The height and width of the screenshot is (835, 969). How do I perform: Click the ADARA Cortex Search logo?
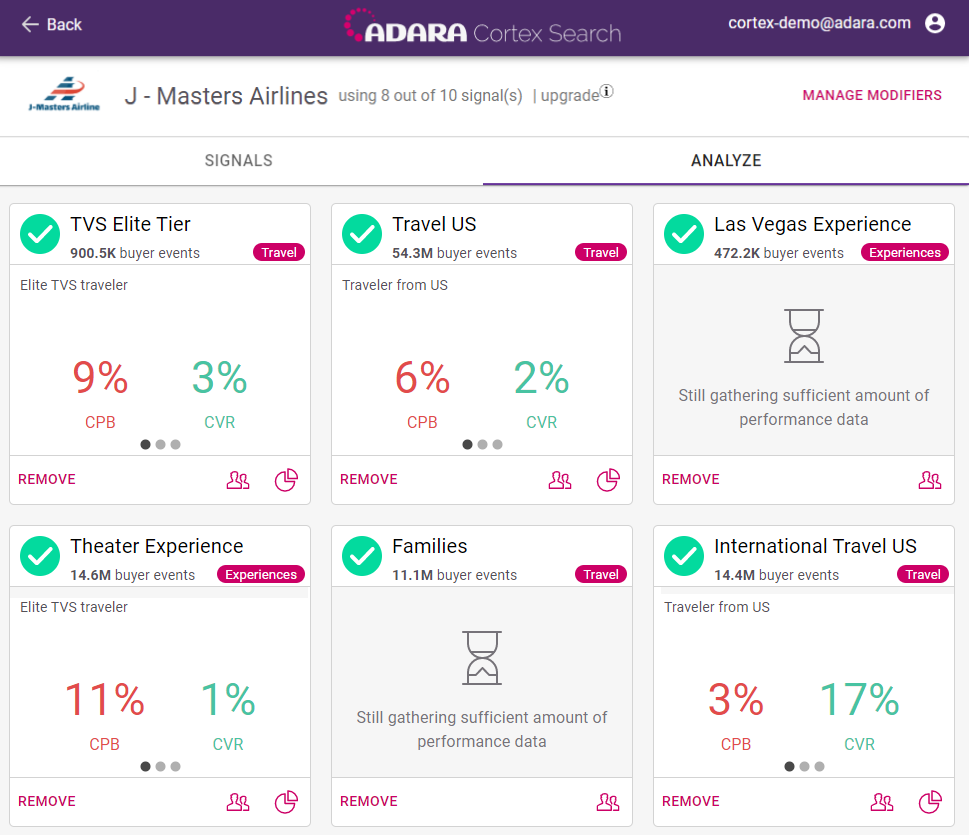483,26
